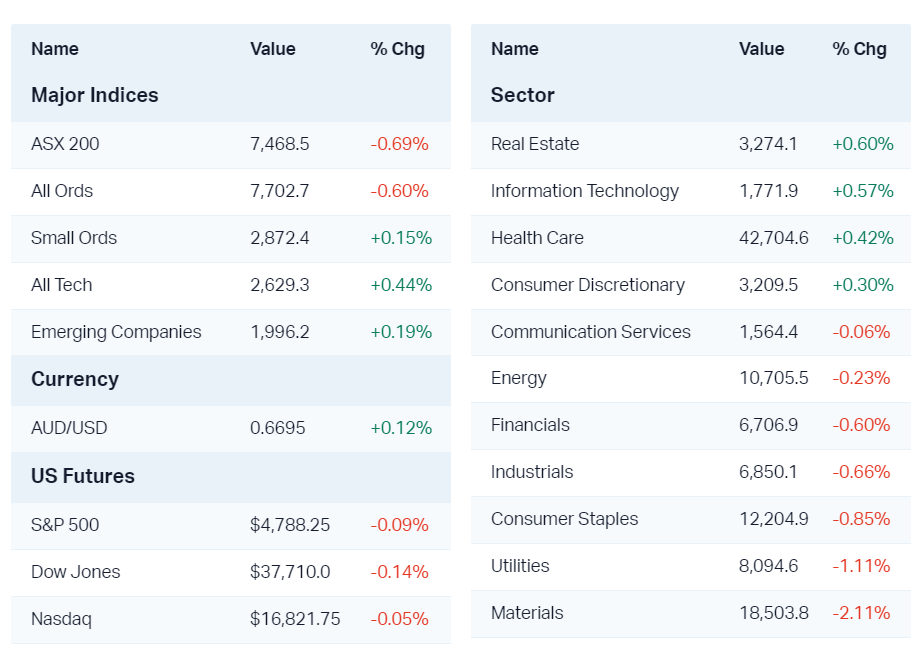Screen dimensions: 924x647
Task: Click the Consumer Discretionary sector
Action: (588, 285)
